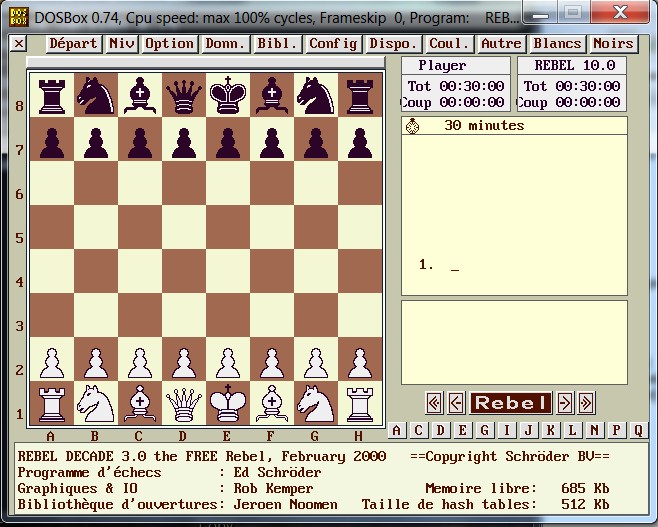658x527 pixels.
Task: Select the black bishop on c8
Action: [140, 95]
